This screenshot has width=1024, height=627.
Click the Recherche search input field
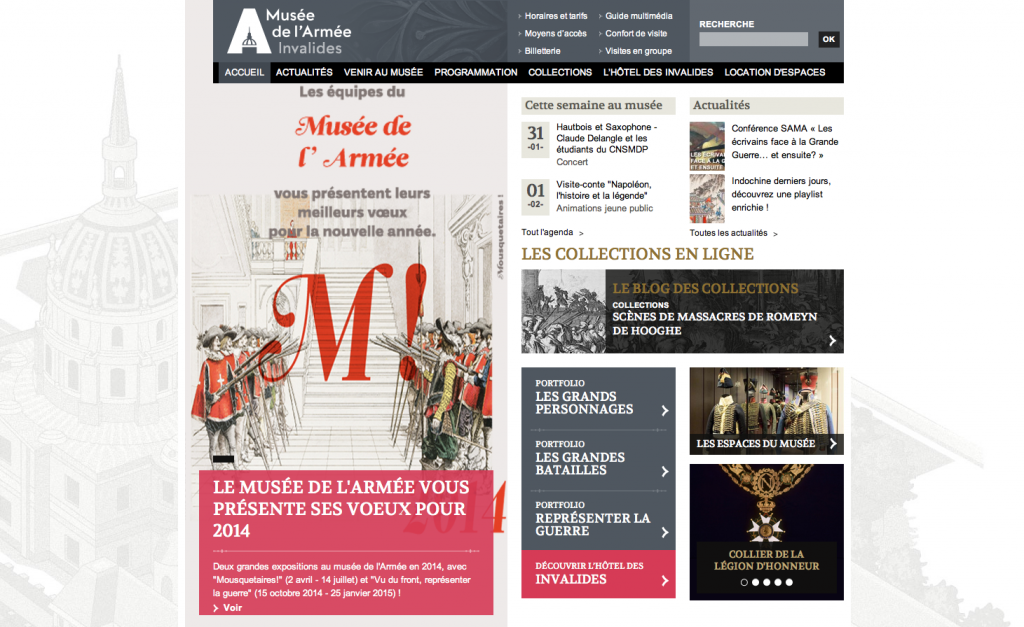pos(754,39)
